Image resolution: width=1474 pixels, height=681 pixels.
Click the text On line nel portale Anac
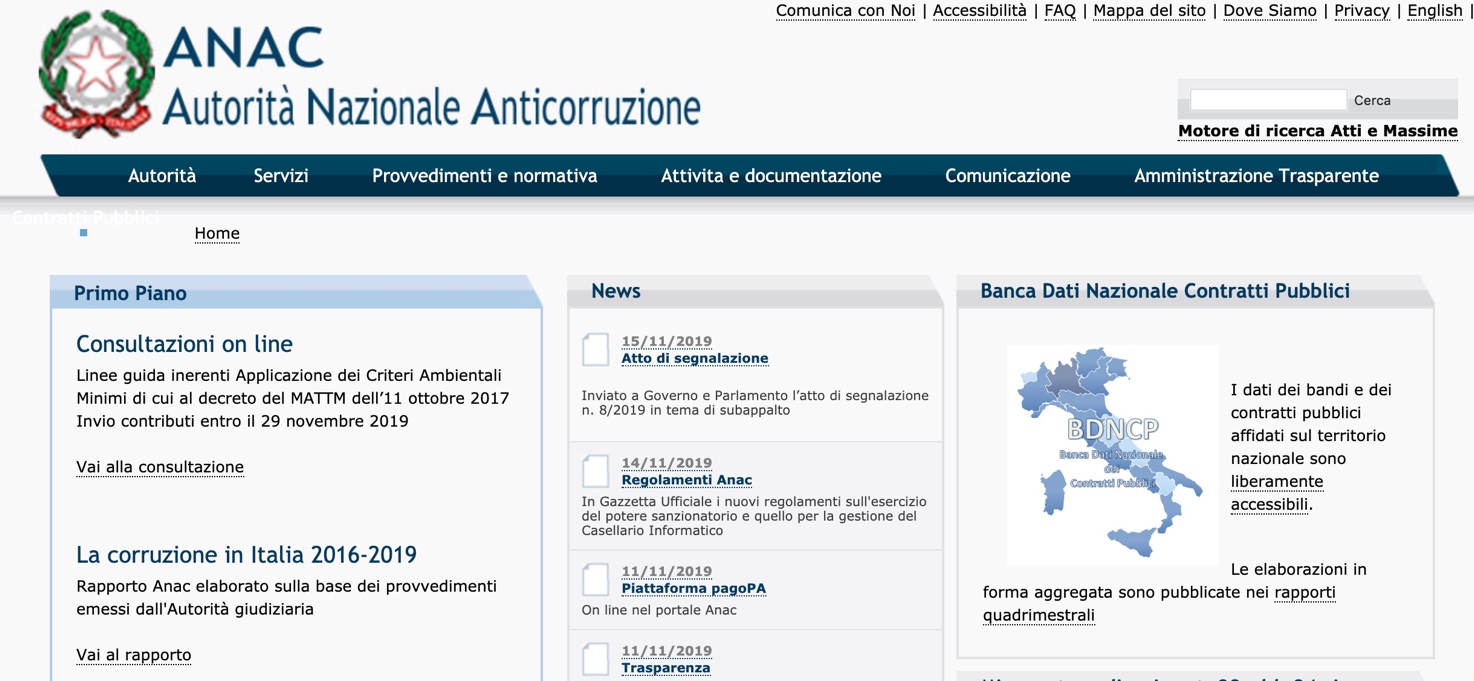(660, 610)
